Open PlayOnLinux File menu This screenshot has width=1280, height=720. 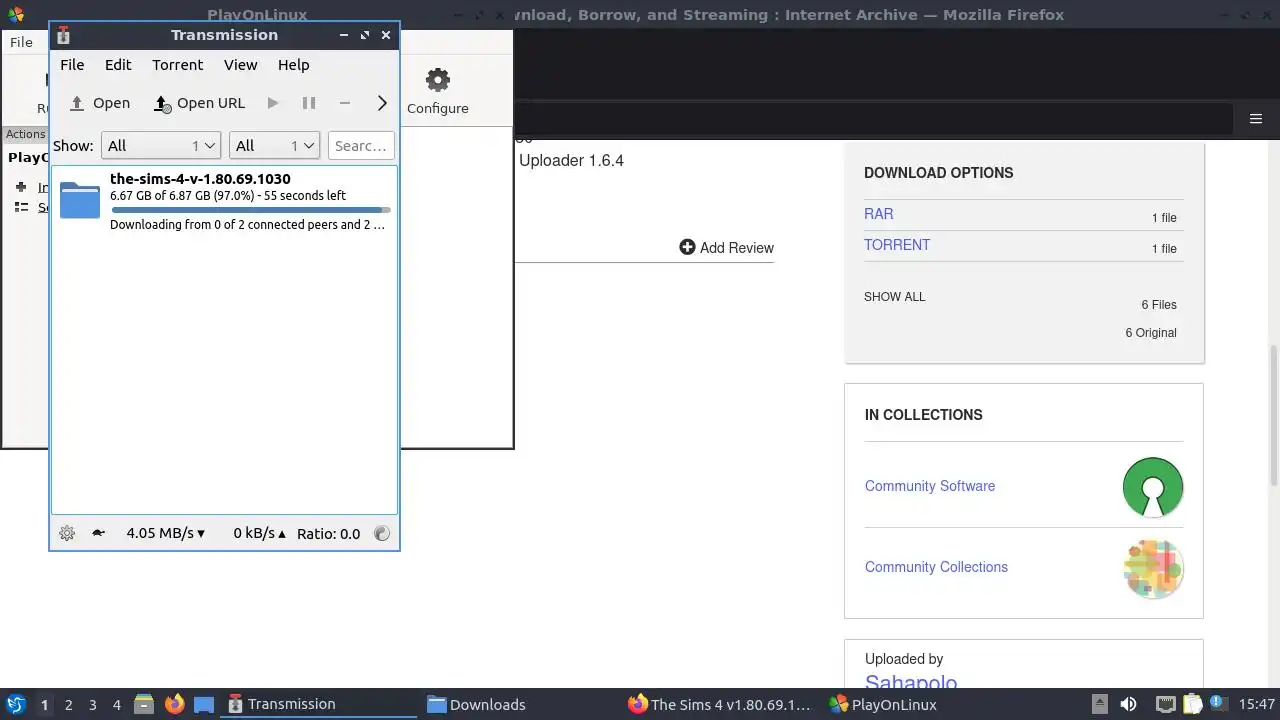pyautogui.click(x=21, y=42)
